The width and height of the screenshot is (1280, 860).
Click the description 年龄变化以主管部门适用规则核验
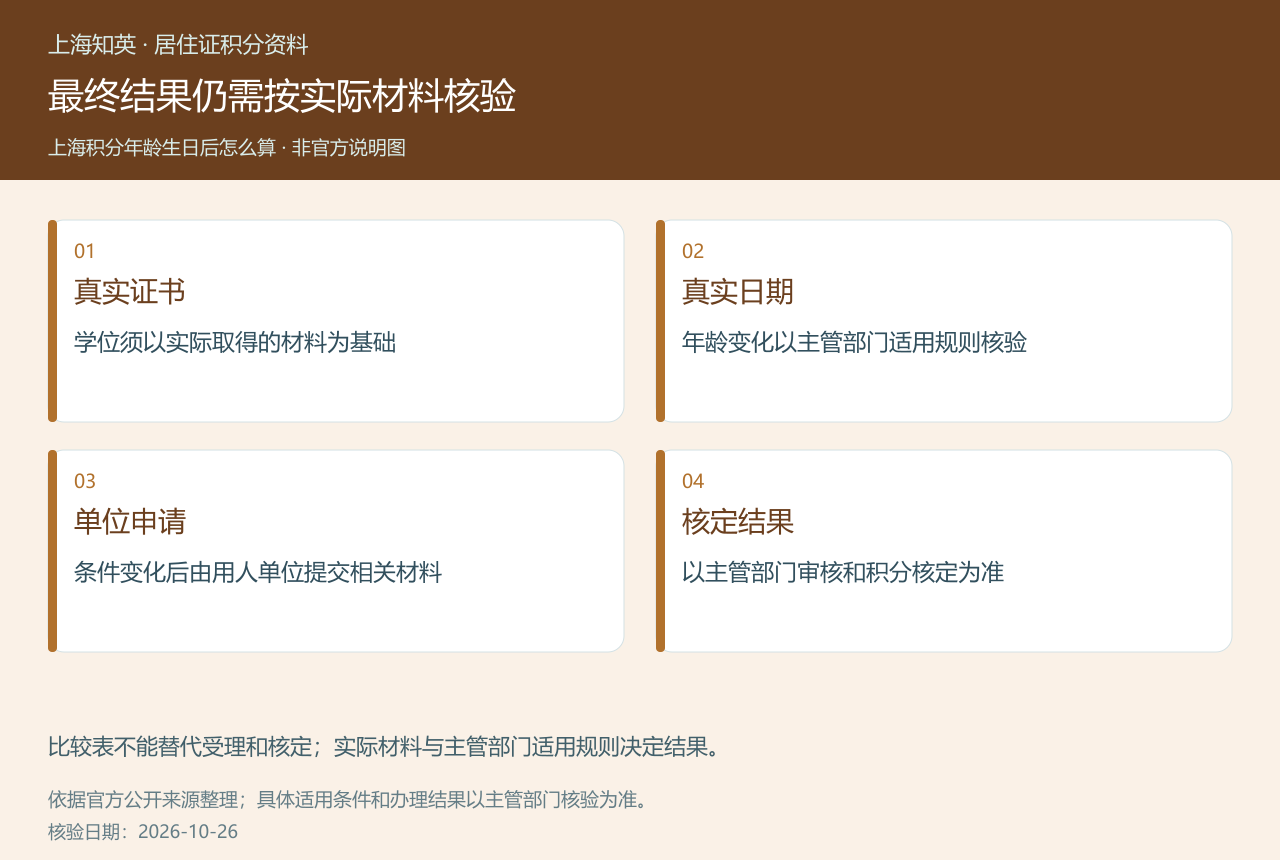[854, 343]
